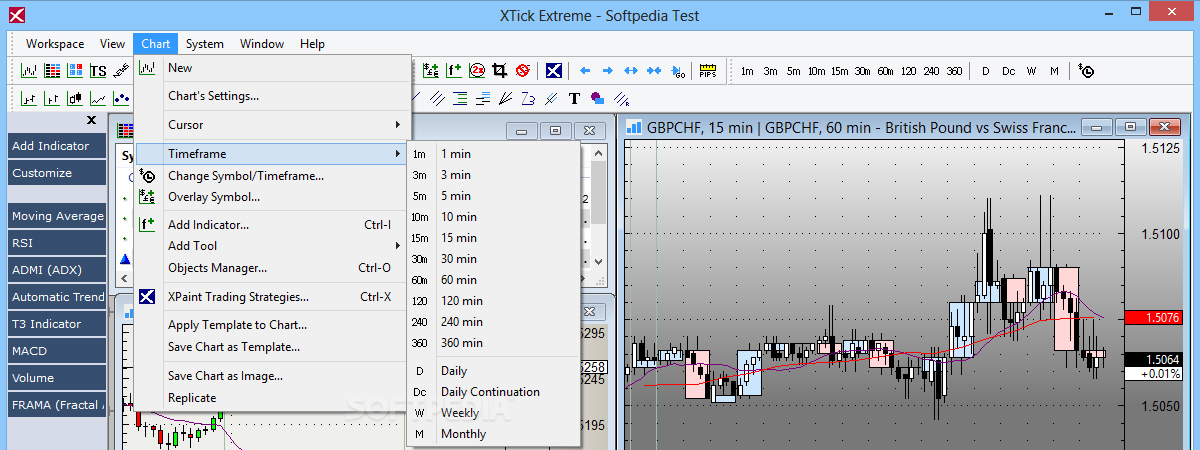Click the RSI sidebar button

point(57,243)
